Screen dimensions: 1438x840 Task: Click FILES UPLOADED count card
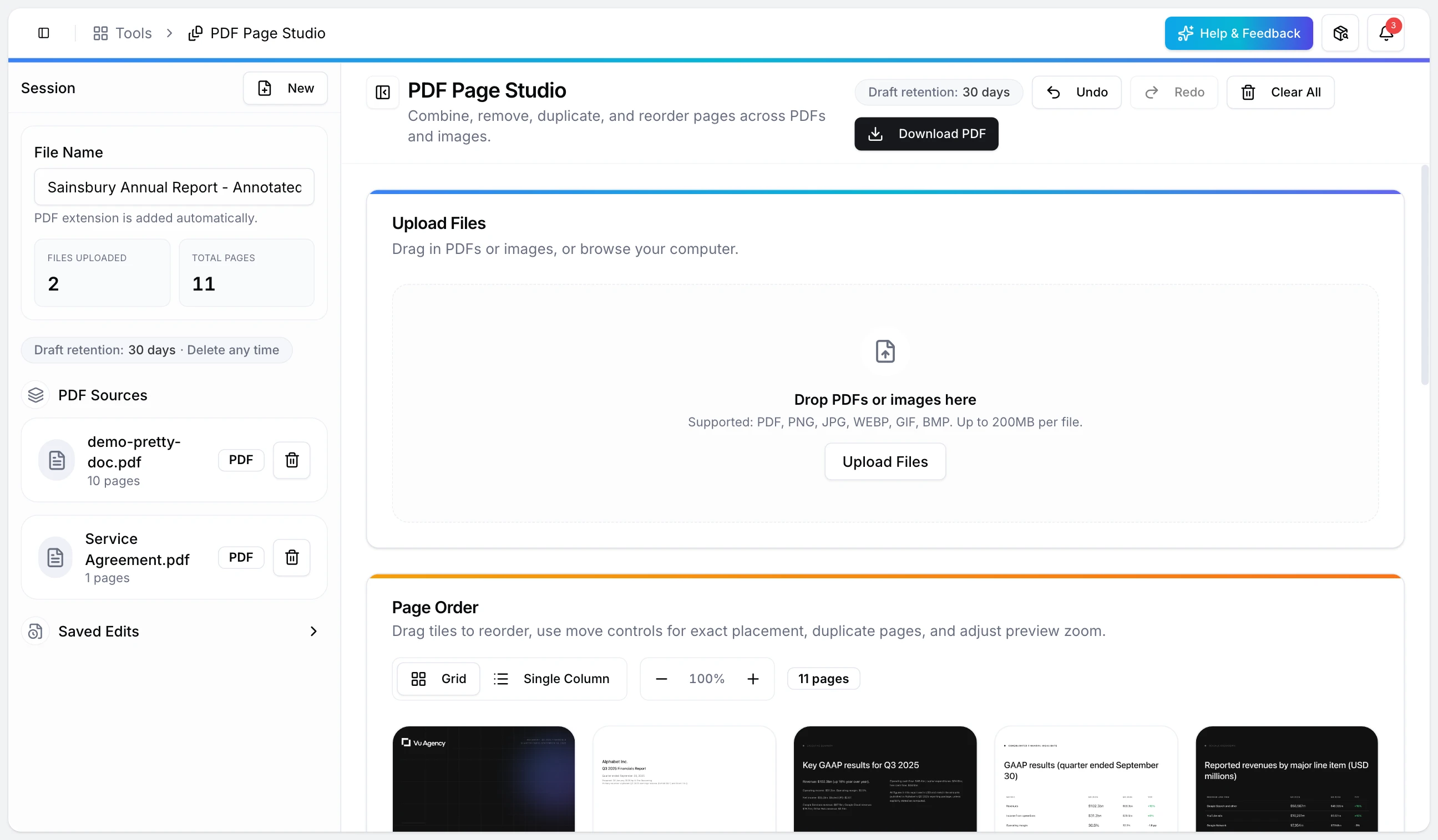pyautogui.click(x=102, y=273)
